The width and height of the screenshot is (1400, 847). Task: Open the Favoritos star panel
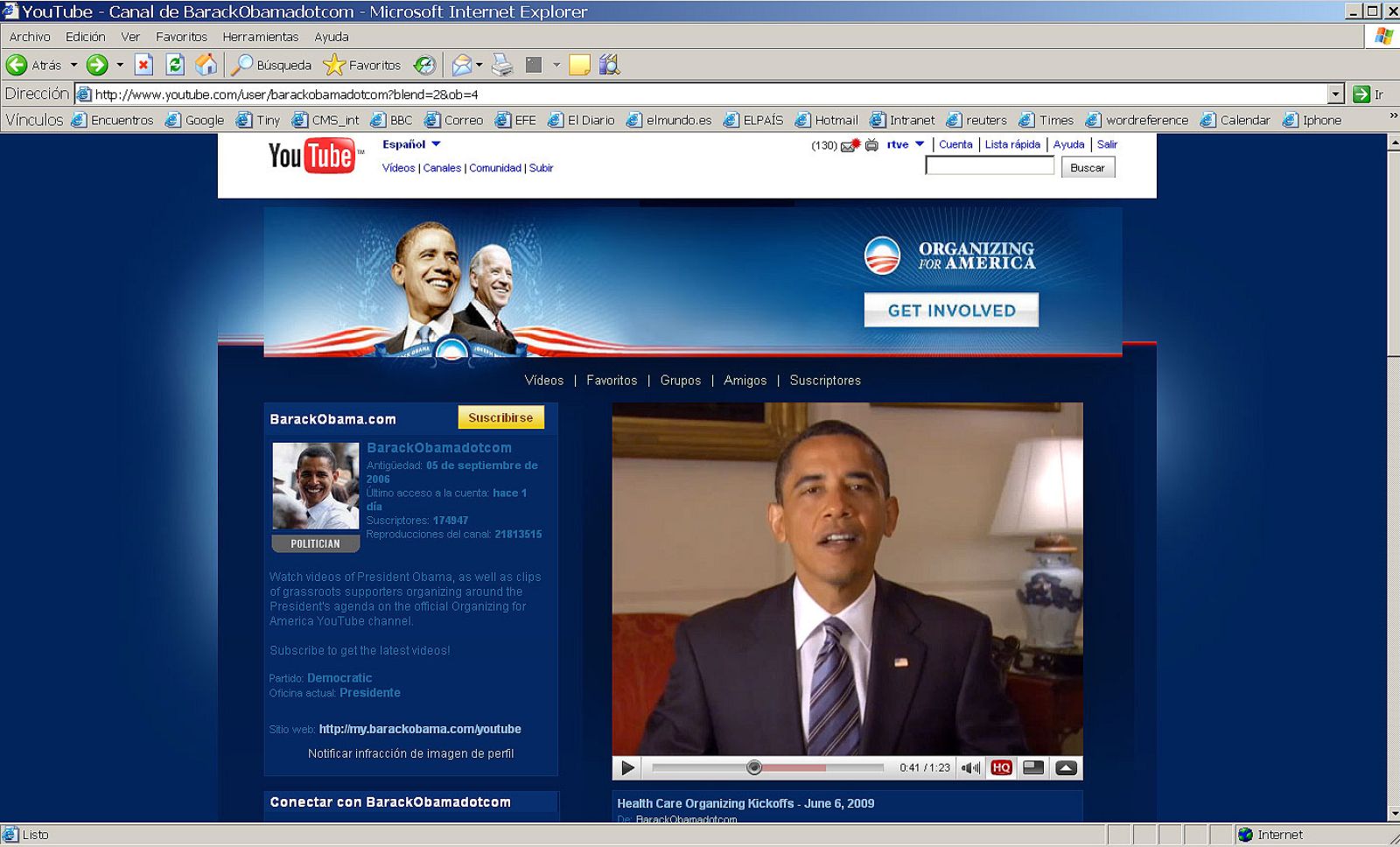coord(364,64)
